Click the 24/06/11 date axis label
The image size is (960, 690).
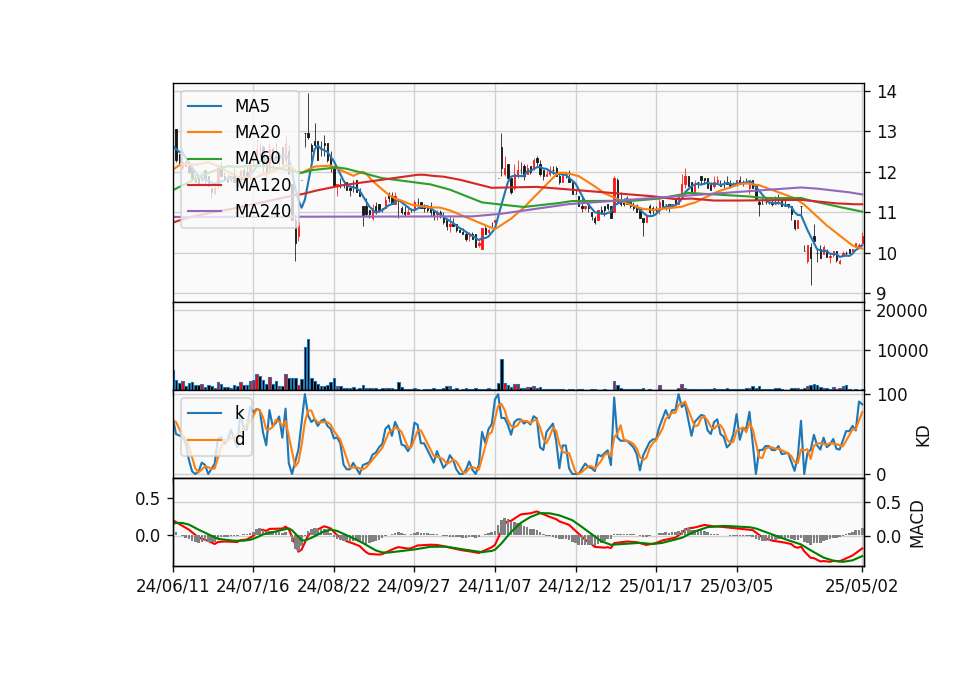coord(173,586)
